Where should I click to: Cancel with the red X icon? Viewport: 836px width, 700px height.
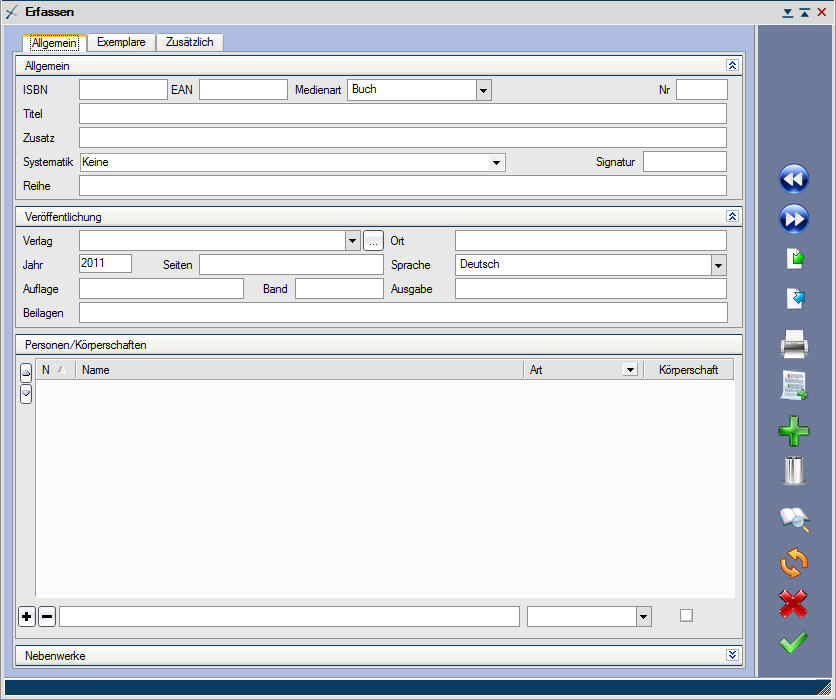[793, 604]
